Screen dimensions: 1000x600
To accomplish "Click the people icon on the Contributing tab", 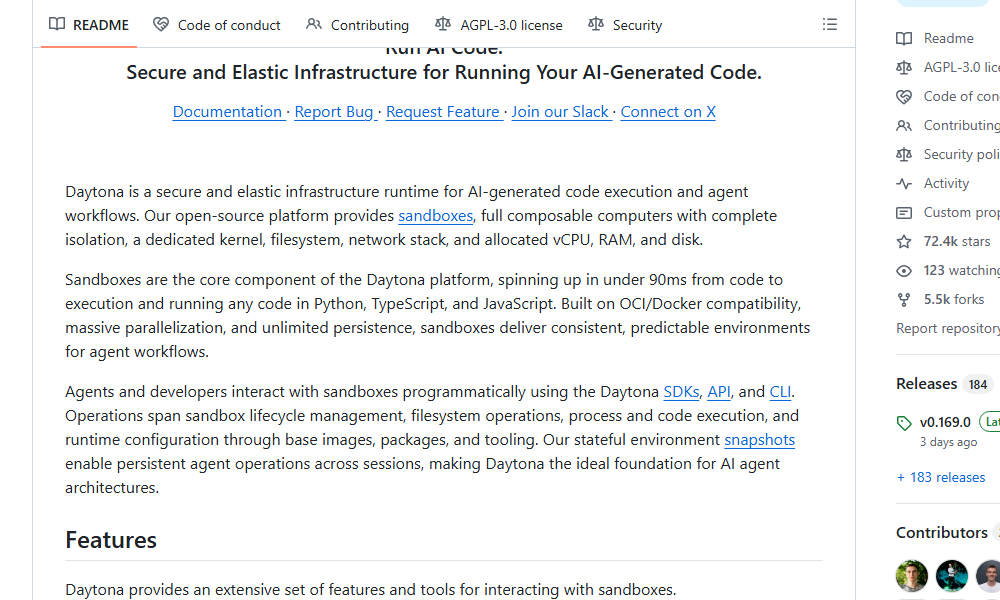I will point(314,24).
